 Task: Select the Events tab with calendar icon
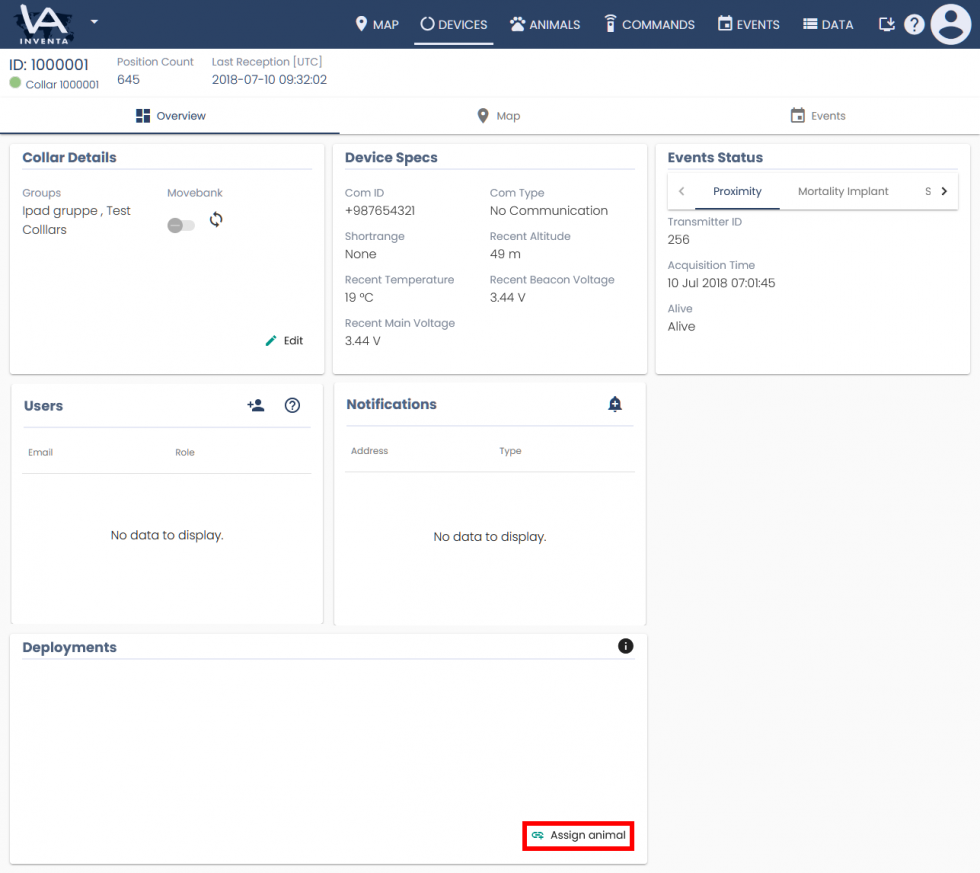pyautogui.click(x=818, y=116)
